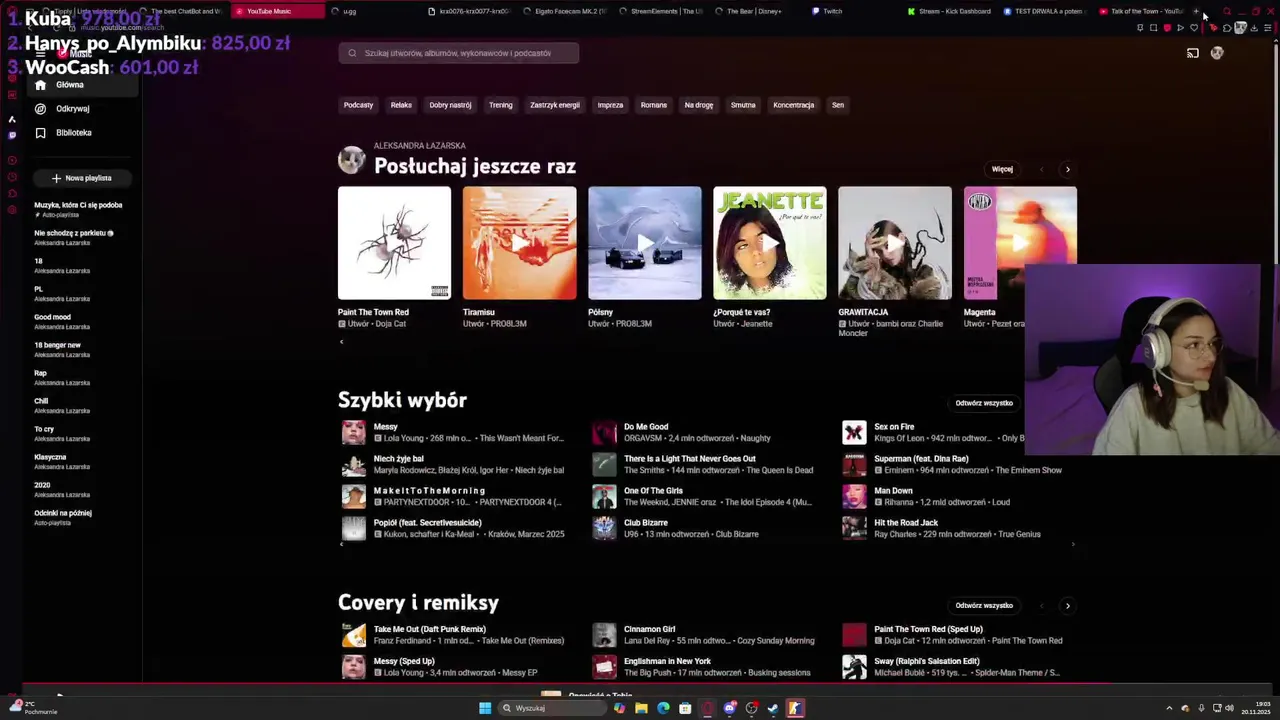Play MakeItToTheMorning song thumbnail
Viewport: 1280px width, 720px height.
click(354, 496)
